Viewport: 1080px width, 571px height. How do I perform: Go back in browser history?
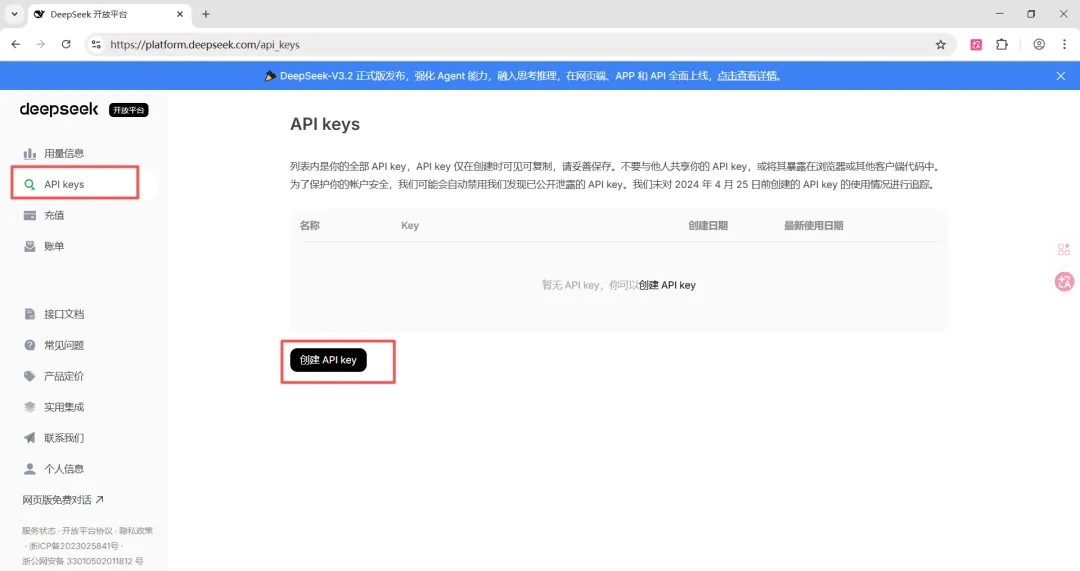click(x=15, y=44)
